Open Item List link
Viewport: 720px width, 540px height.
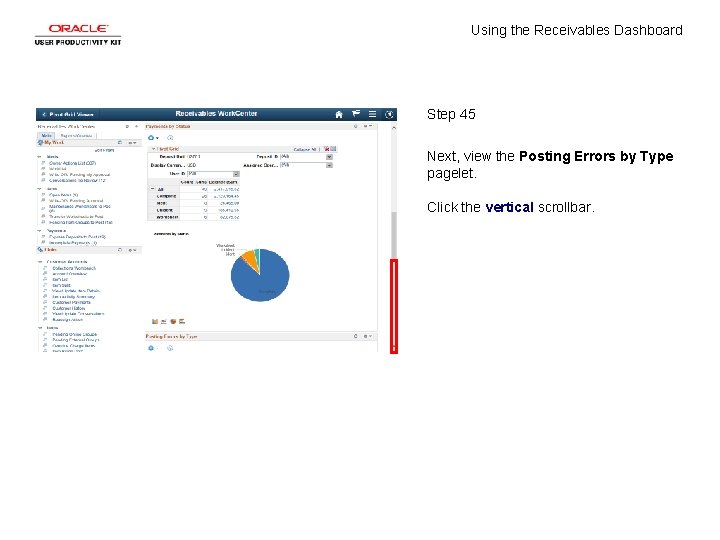click(60, 279)
